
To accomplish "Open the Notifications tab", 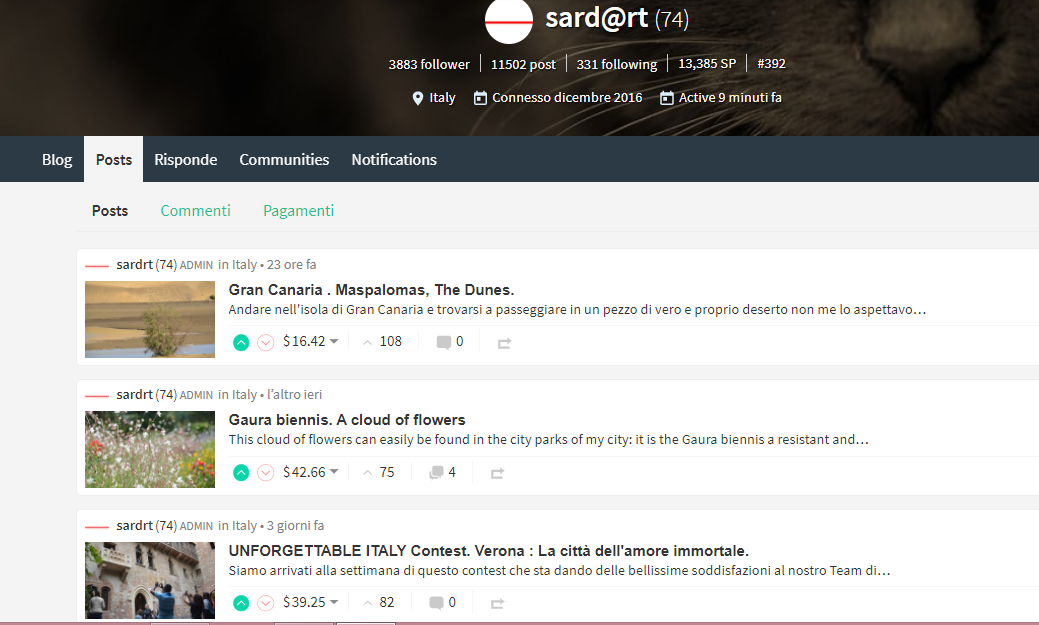I will click(394, 160).
